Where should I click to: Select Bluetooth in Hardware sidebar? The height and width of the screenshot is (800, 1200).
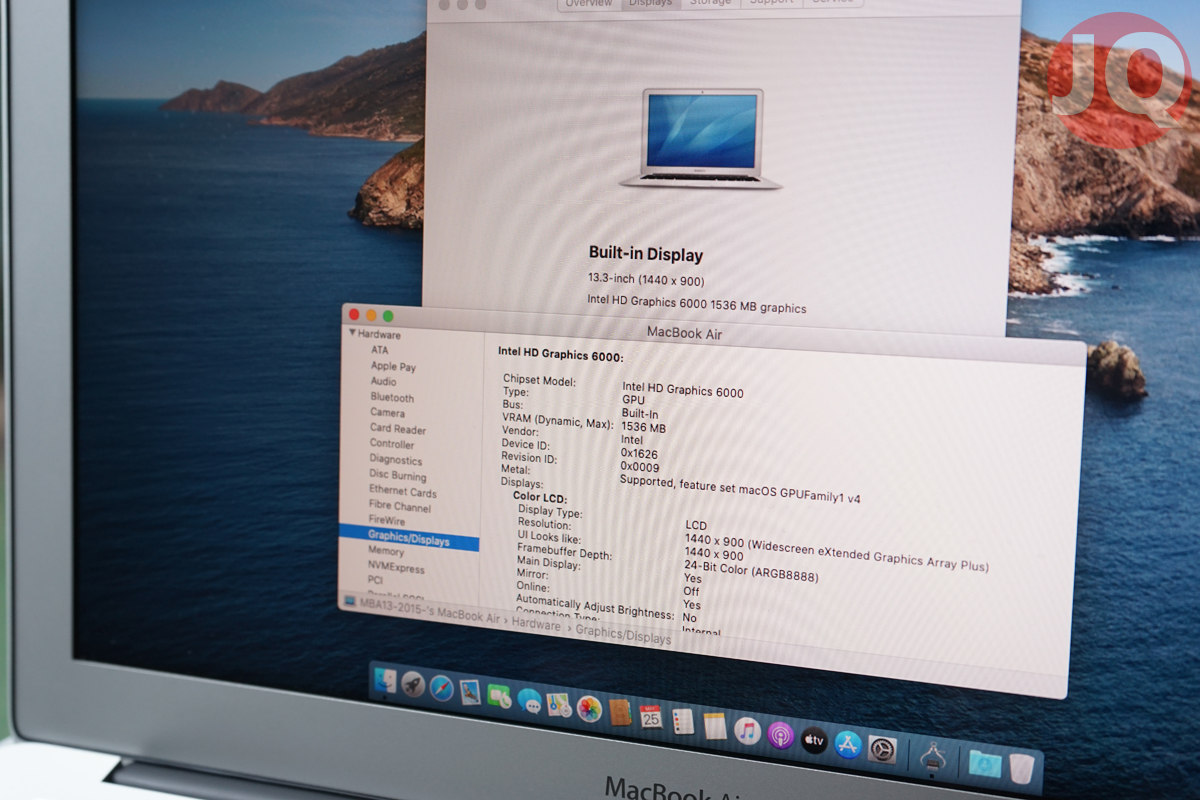[392, 397]
